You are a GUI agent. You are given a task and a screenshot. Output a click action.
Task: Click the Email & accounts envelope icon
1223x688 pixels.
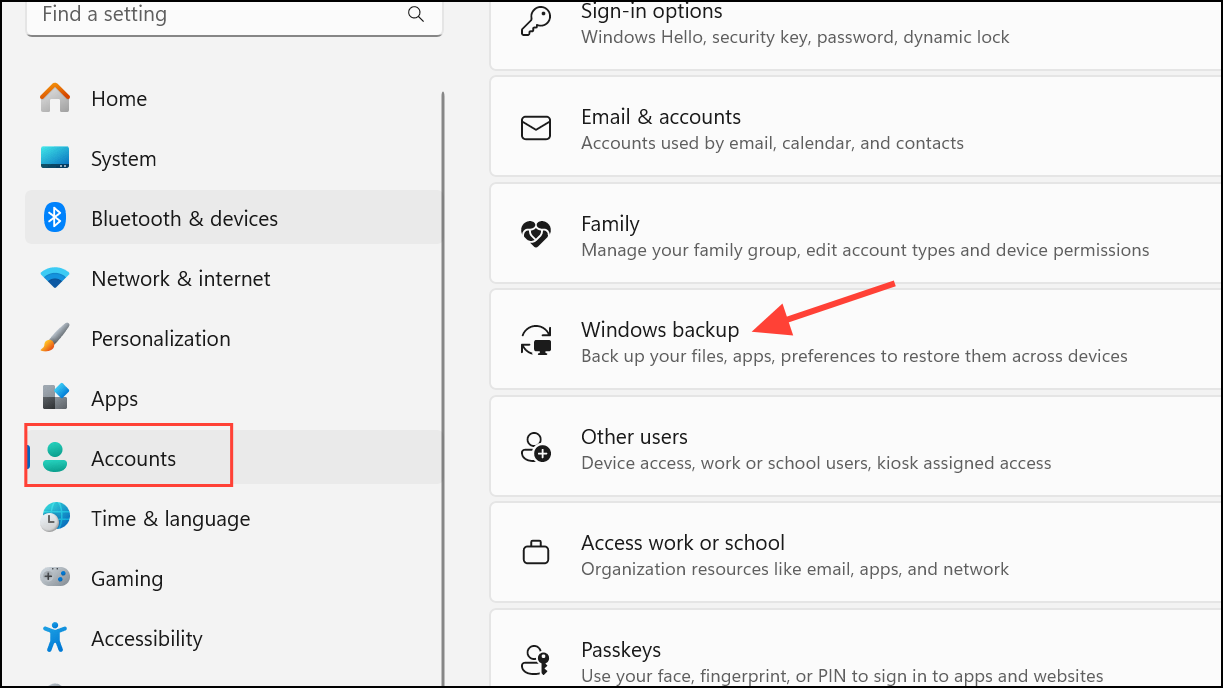click(x=536, y=127)
